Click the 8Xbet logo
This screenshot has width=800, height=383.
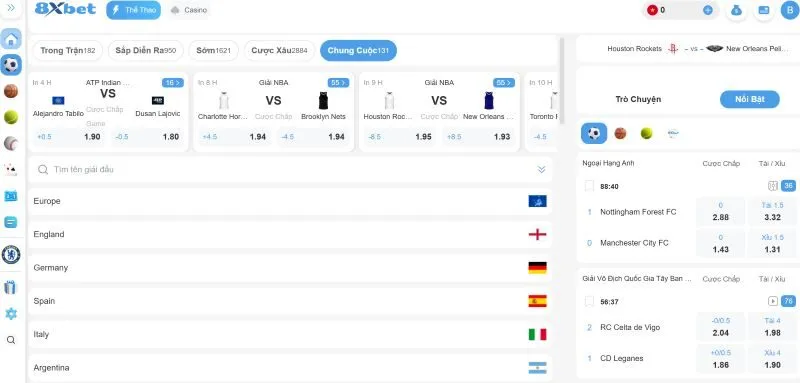(65, 9)
